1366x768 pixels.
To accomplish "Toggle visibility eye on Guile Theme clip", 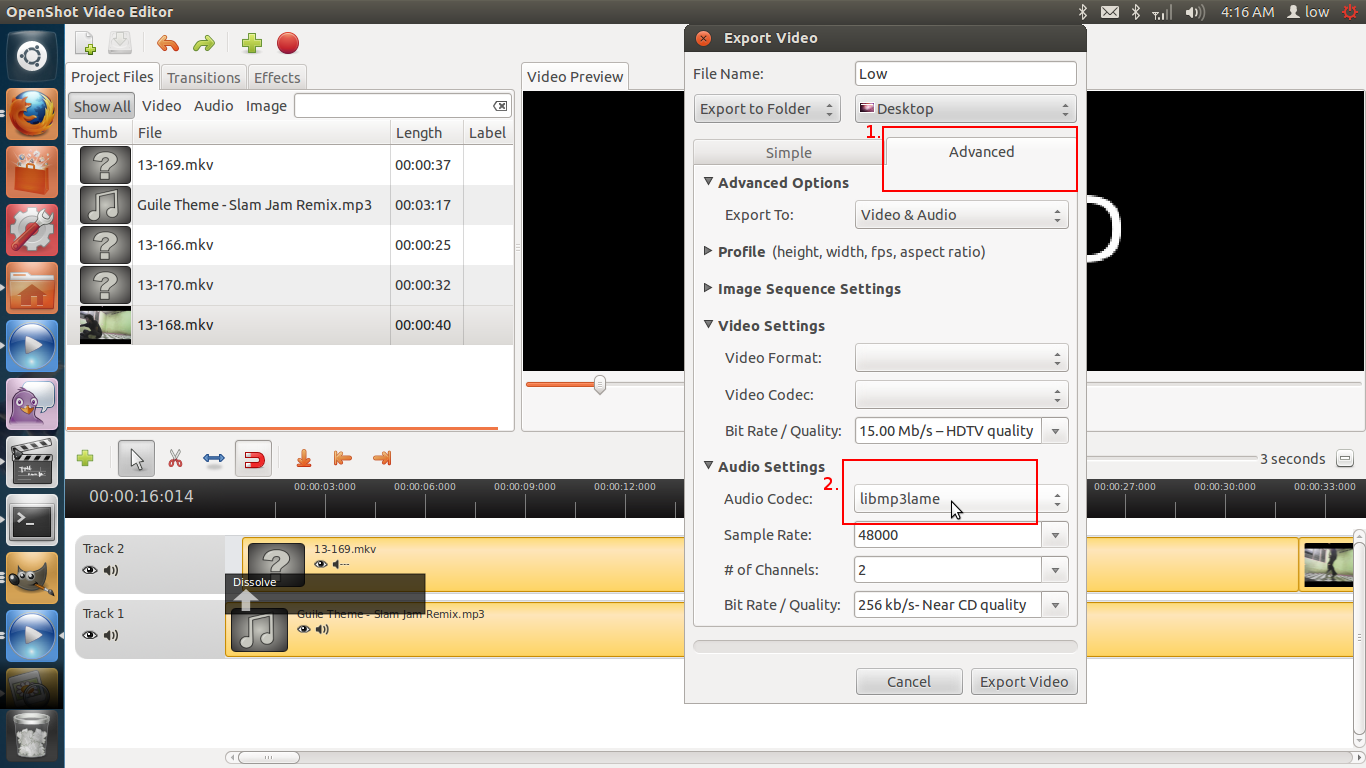I will coord(304,629).
